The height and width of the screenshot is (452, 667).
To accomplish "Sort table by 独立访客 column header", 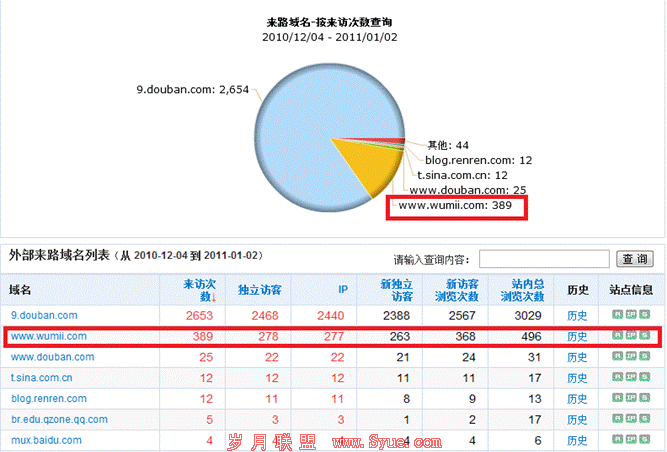I will (259, 290).
